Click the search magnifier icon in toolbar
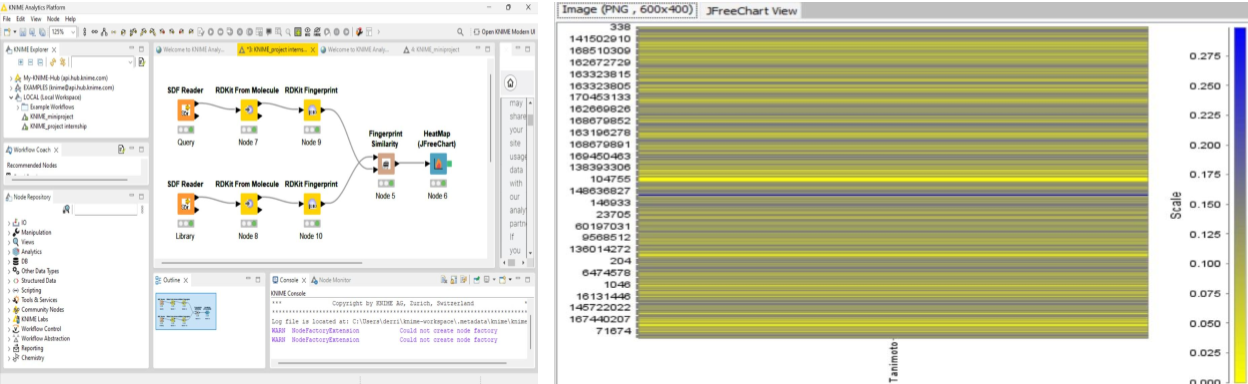1248x384 pixels. pyautogui.click(x=459, y=32)
